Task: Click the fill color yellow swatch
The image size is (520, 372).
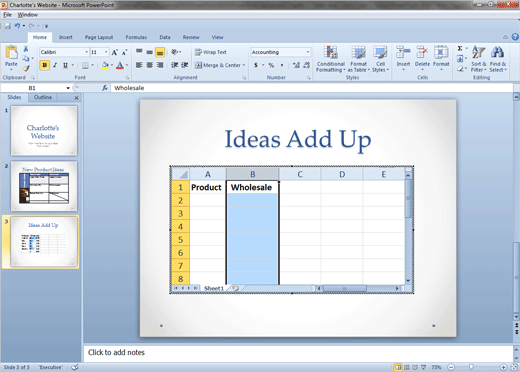Action: click(105, 65)
